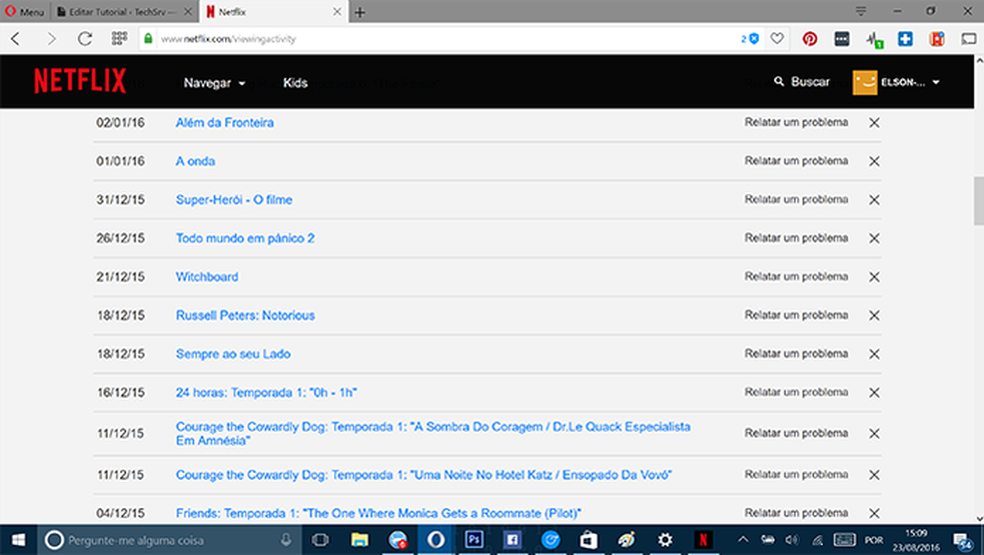
Task: Go forward with the browser forward arrow
Action: [x=51, y=39]
